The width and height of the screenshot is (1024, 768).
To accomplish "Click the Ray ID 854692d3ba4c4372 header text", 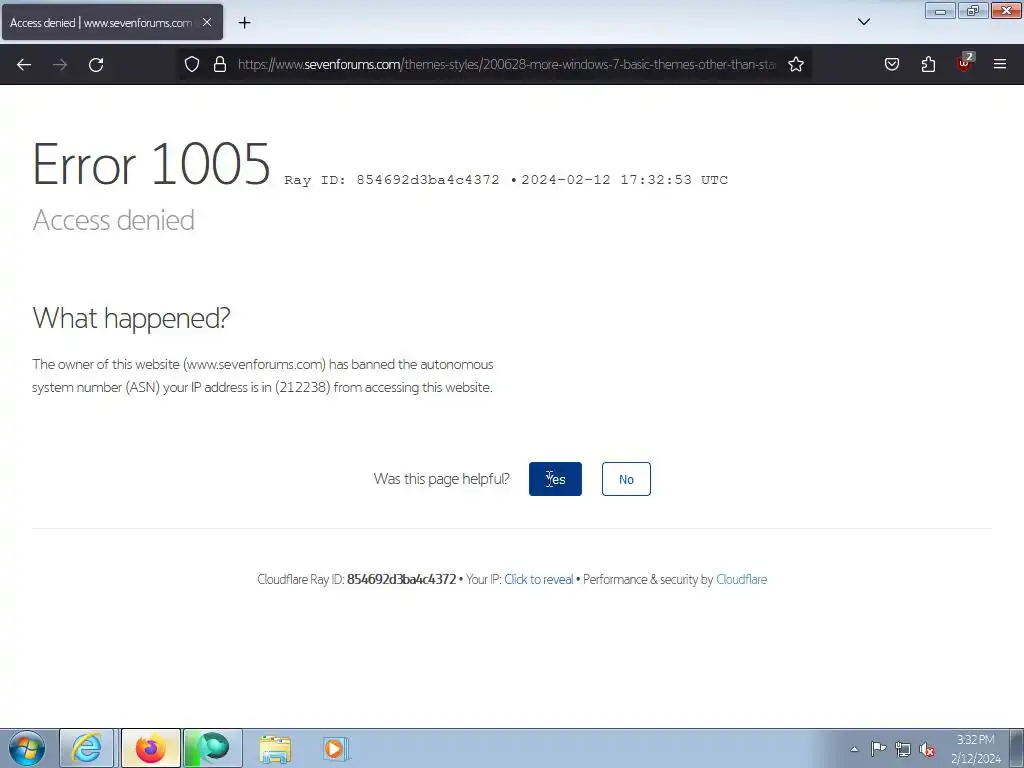I will tap(392, 180).
